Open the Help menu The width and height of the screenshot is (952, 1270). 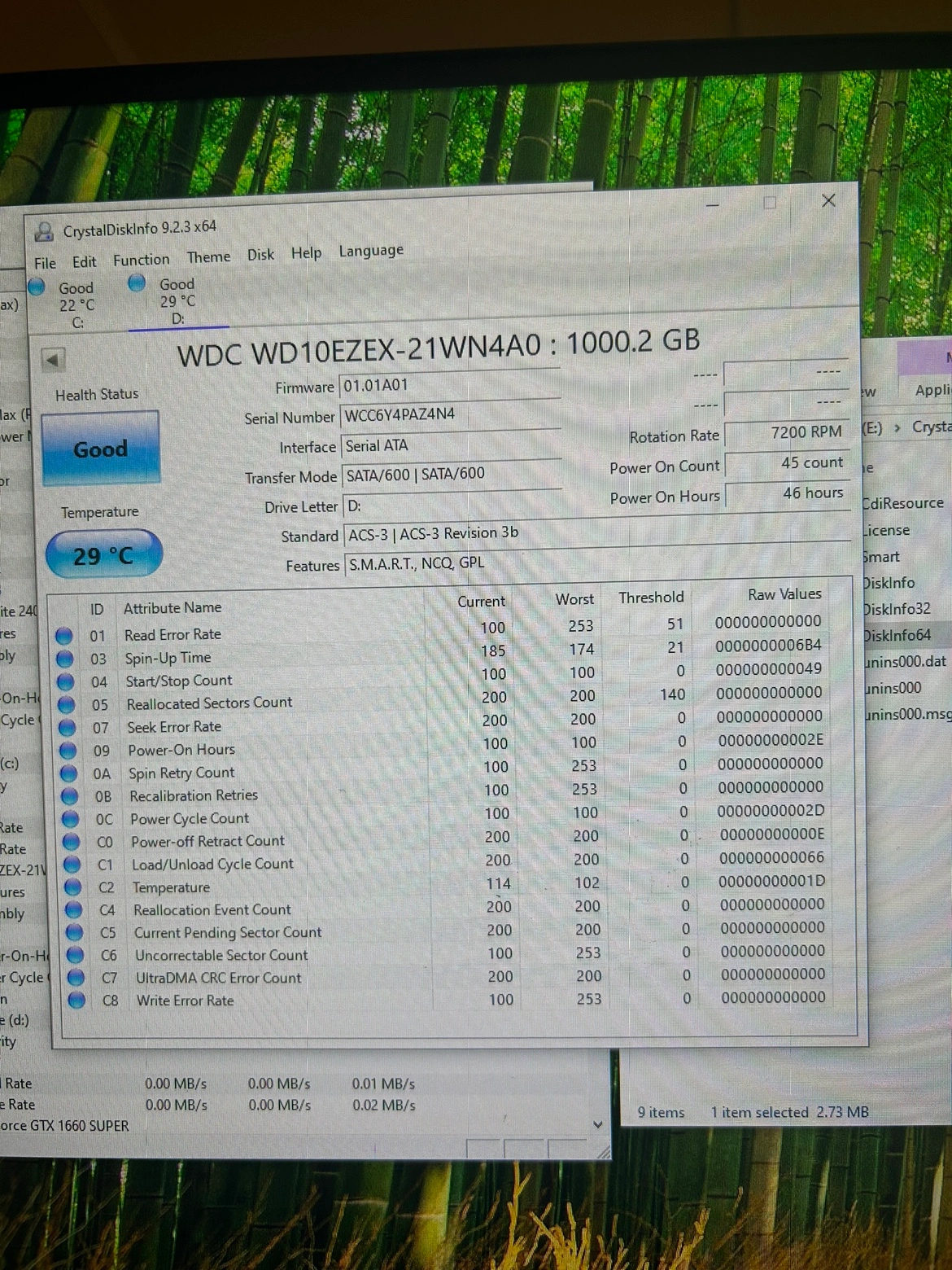306,253
